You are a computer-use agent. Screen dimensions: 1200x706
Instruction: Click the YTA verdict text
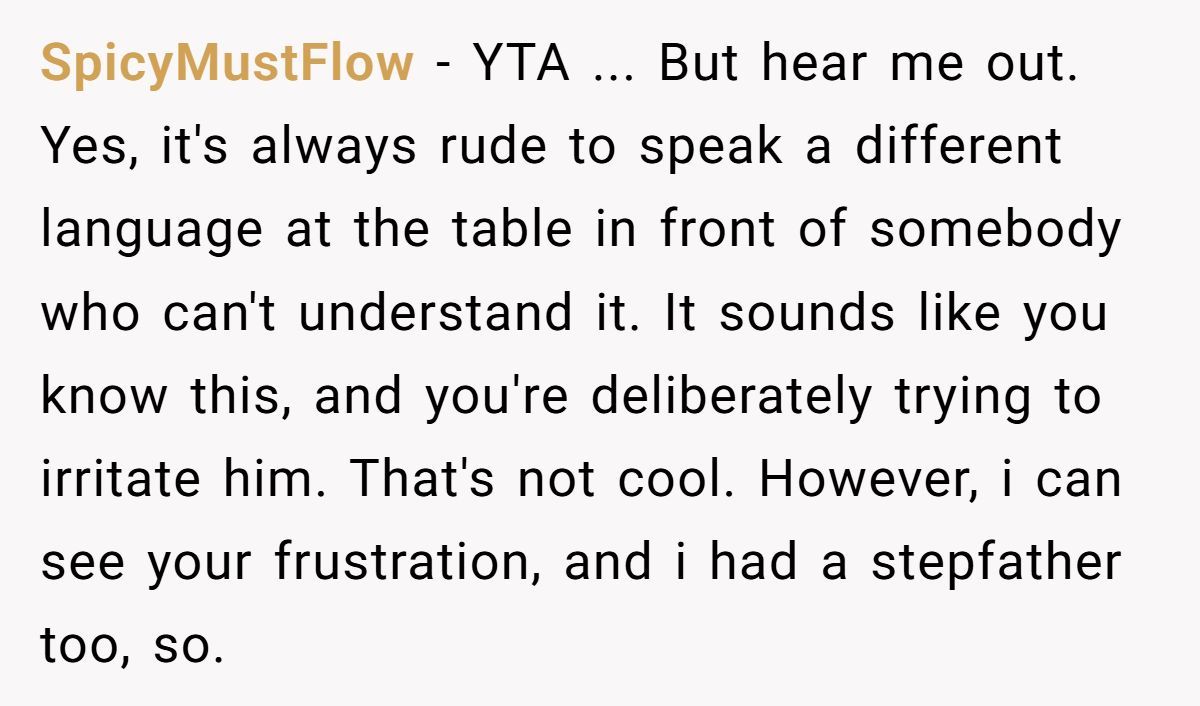[521, 65]
